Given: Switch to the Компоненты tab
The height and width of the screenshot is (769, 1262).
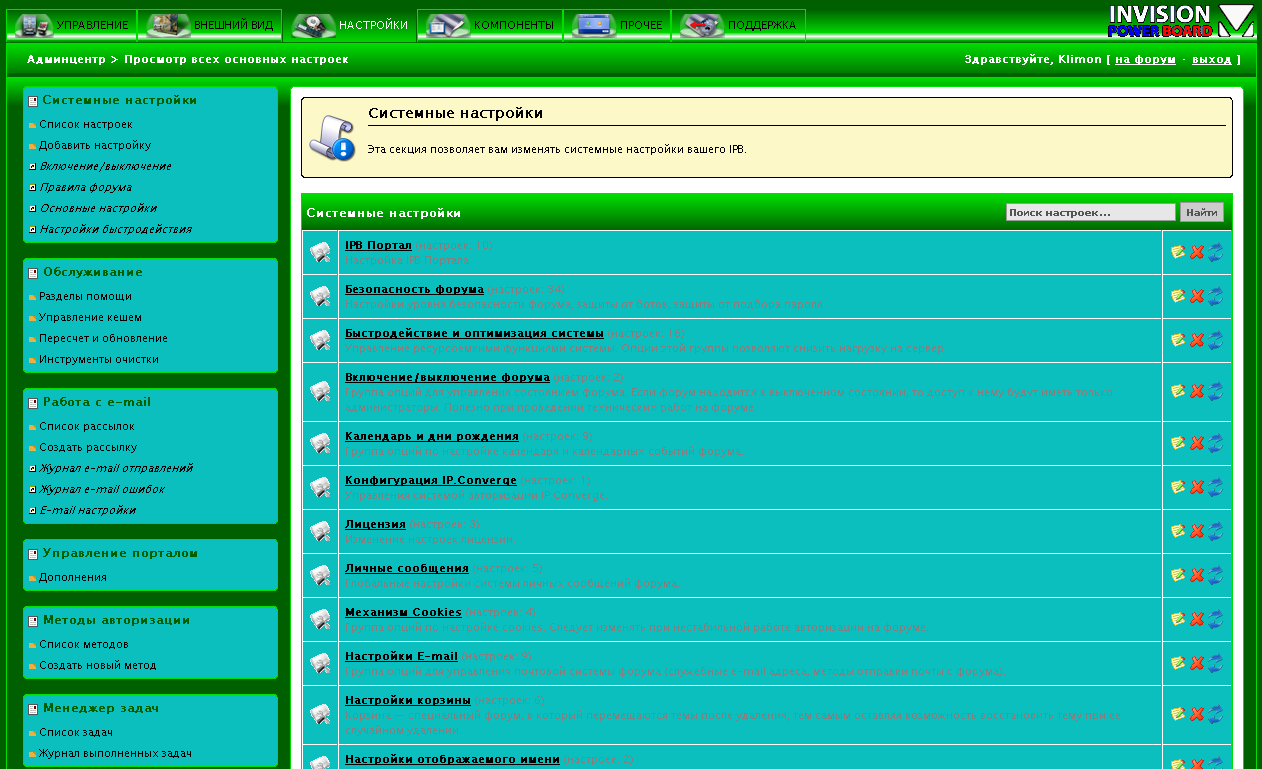Looking at the screenshot, I should [490, 25].
